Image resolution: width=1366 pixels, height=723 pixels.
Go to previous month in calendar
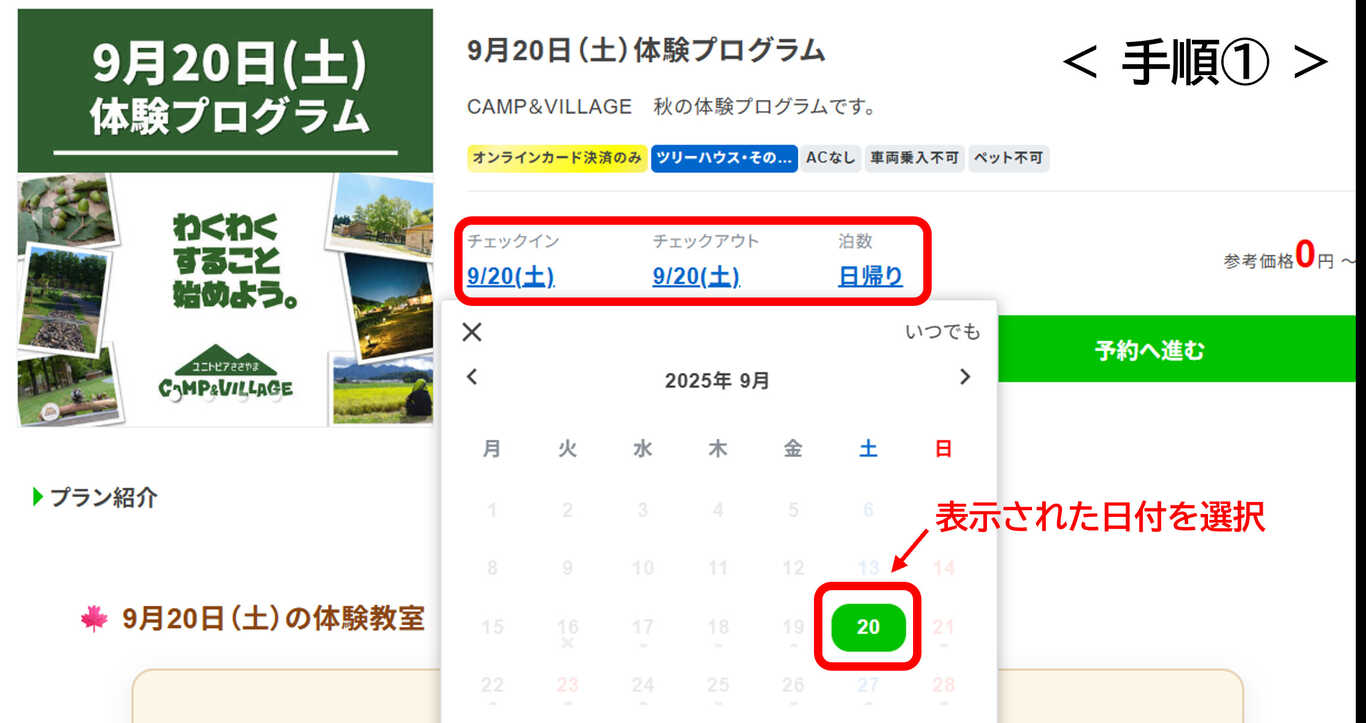[473, 377]
